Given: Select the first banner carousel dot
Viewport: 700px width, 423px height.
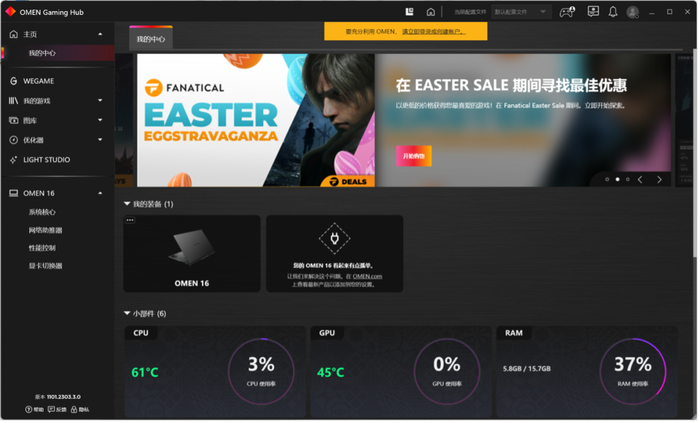Looking at the screenshot, I should pos(607,179).
